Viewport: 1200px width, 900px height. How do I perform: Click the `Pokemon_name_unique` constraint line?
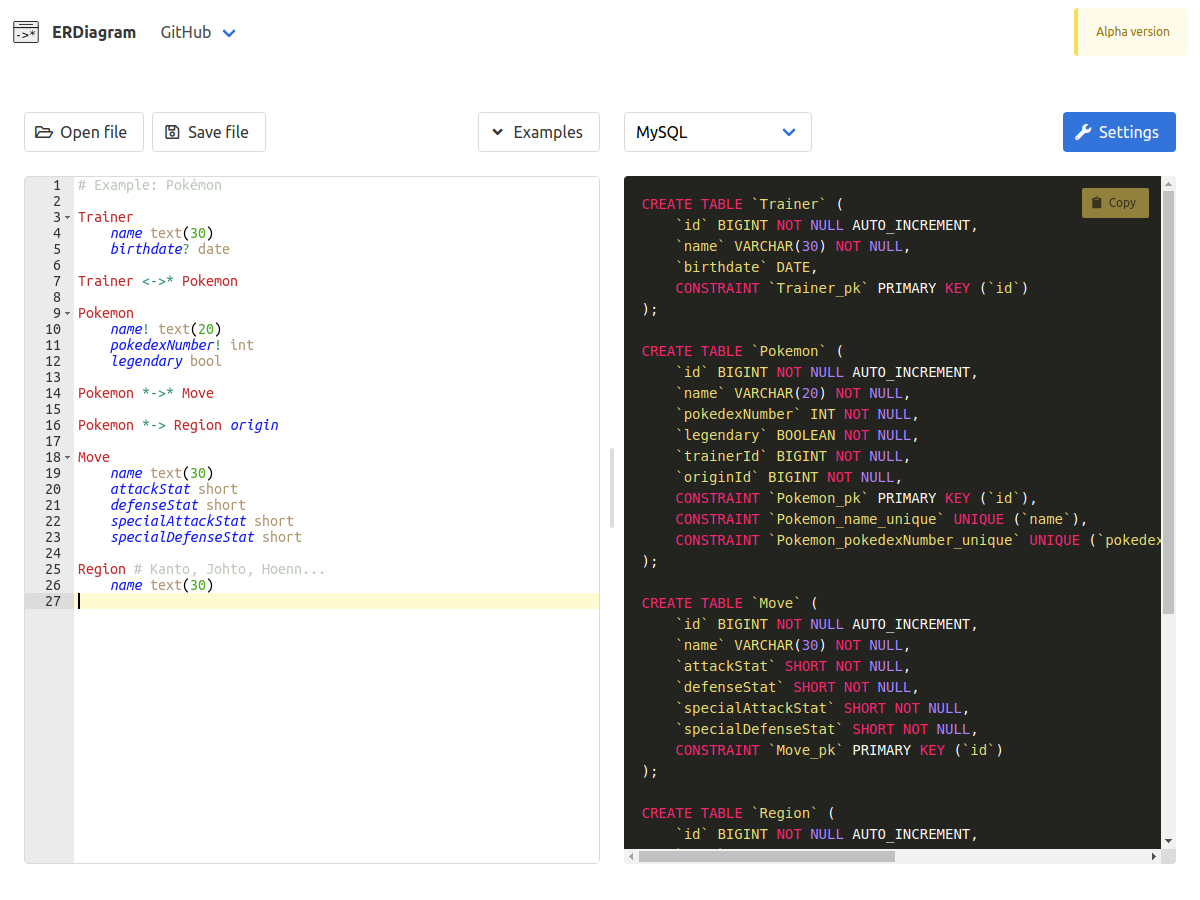881,519
